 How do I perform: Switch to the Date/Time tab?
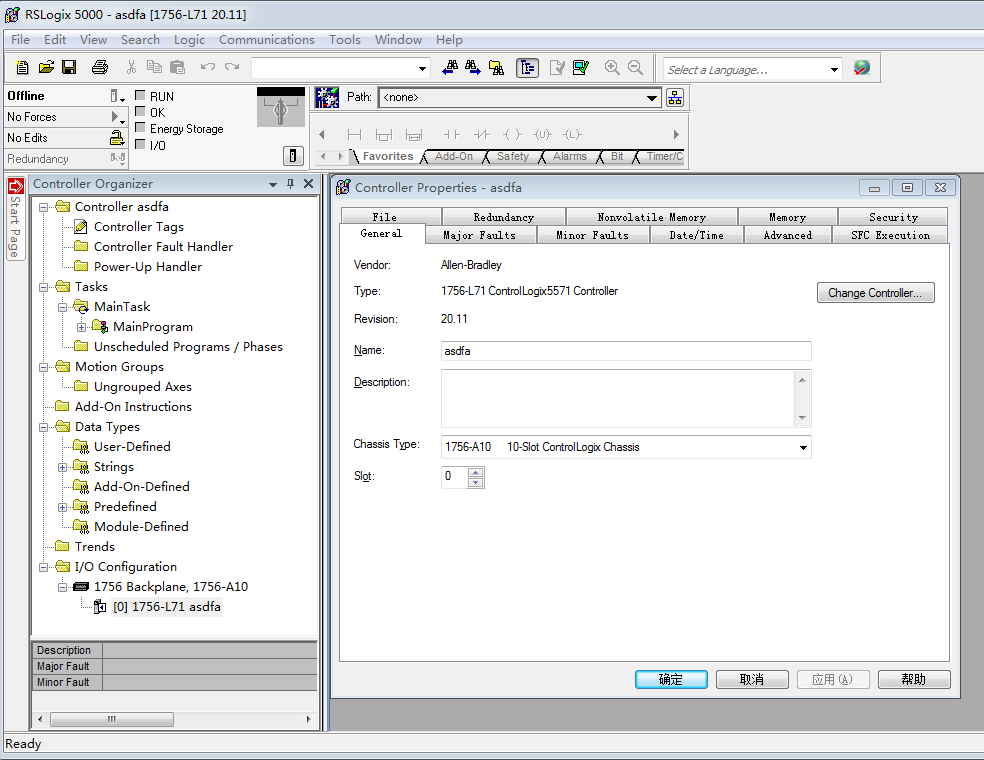[697, 235]
